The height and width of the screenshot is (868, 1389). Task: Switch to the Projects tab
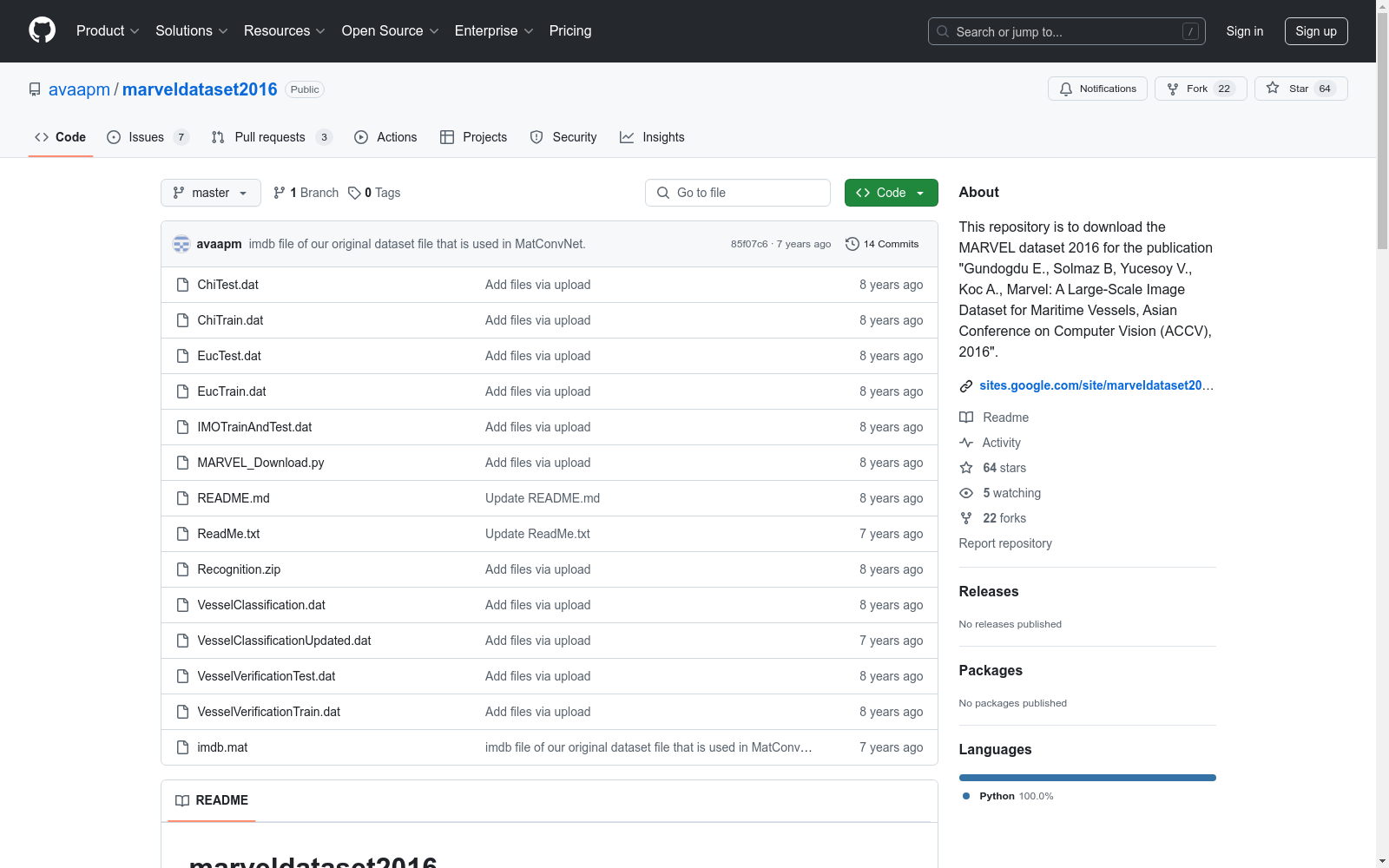(x=474, y=137)
